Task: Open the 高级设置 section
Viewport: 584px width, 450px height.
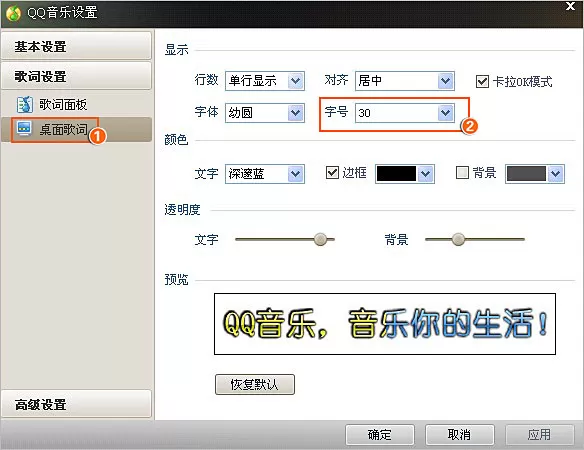Action: pyautogui.click(x=76, y=404)
